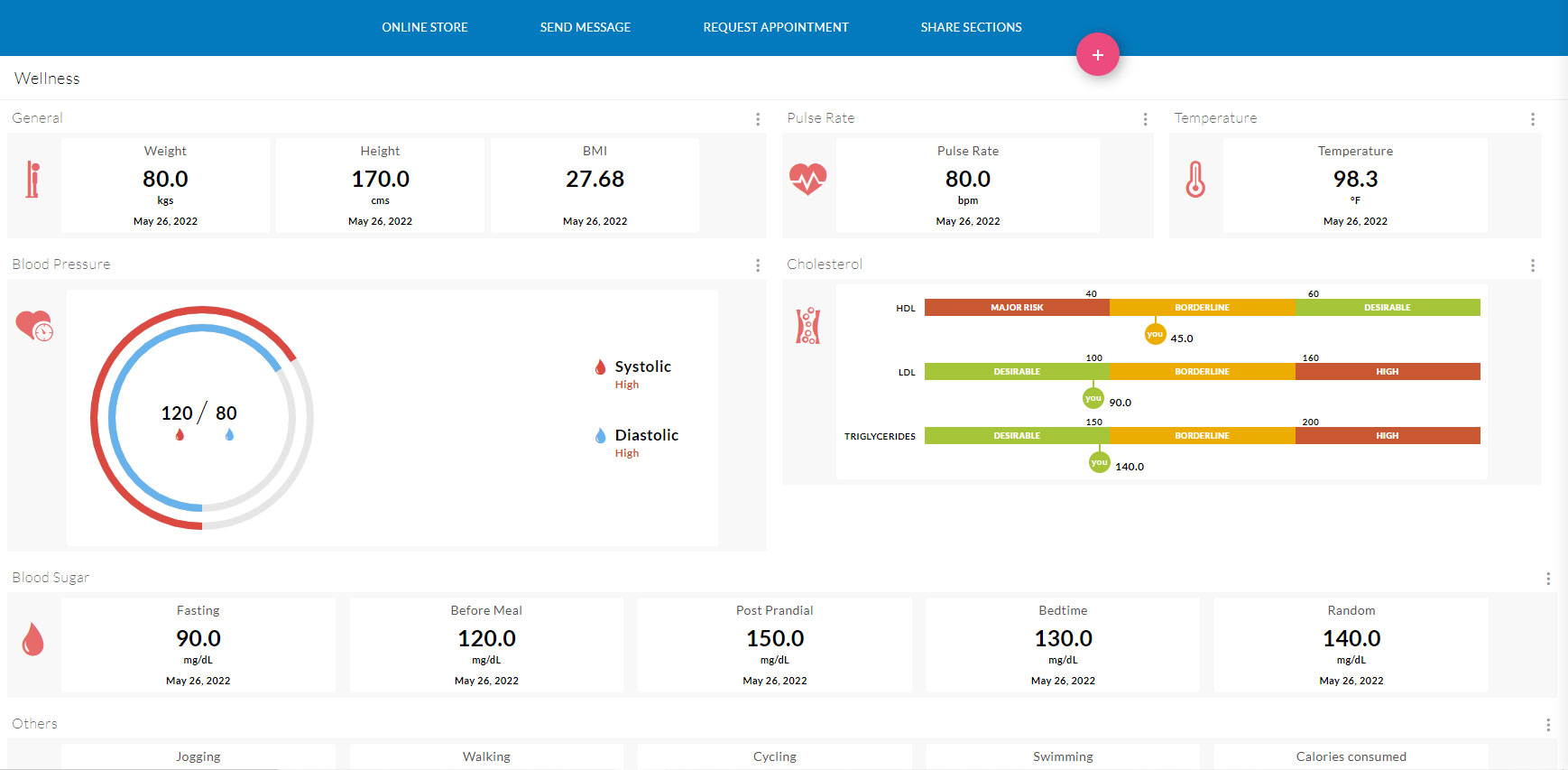Image resolution: width=1568 pixels, height=770 pixels.
Task: Click the thermometer temperature icon
Action: pyautogui.click(x=1195, y=180)
